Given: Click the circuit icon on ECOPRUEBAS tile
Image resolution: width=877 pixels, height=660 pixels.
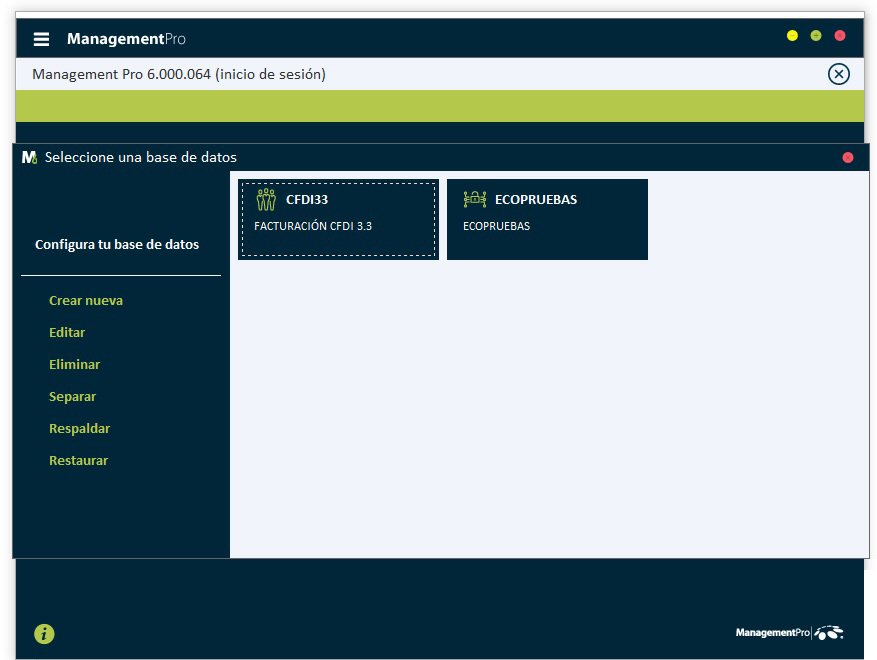Looking at the screenshot, I should pyautogui.click(x=475, y=199).
